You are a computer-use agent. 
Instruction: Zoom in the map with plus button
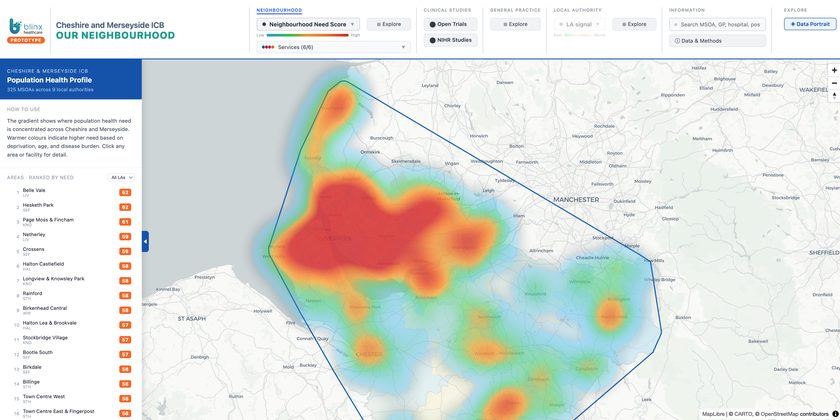click(x=834, y=70)
